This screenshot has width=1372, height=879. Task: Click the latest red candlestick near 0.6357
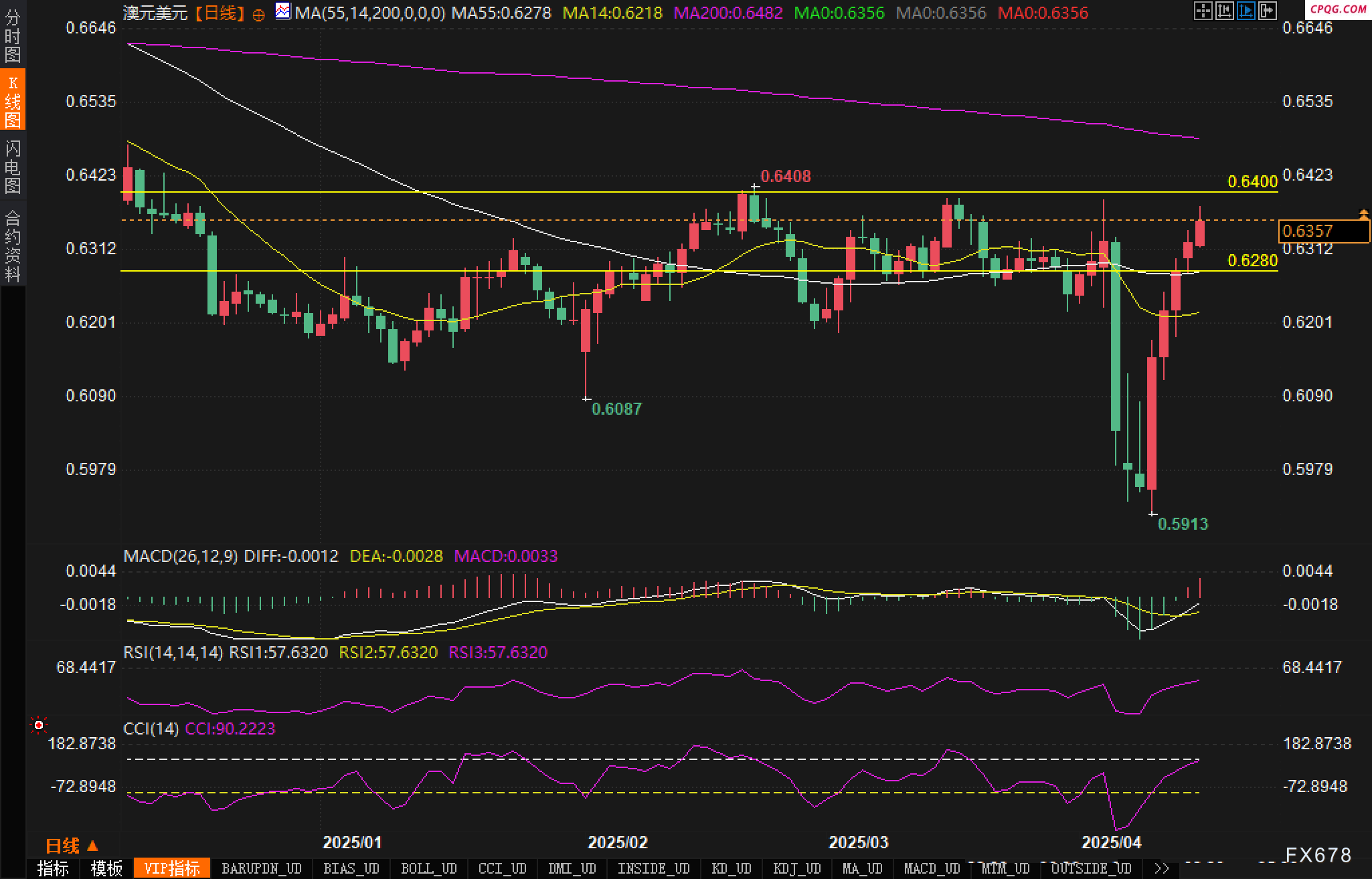[x=1200, y=233]
